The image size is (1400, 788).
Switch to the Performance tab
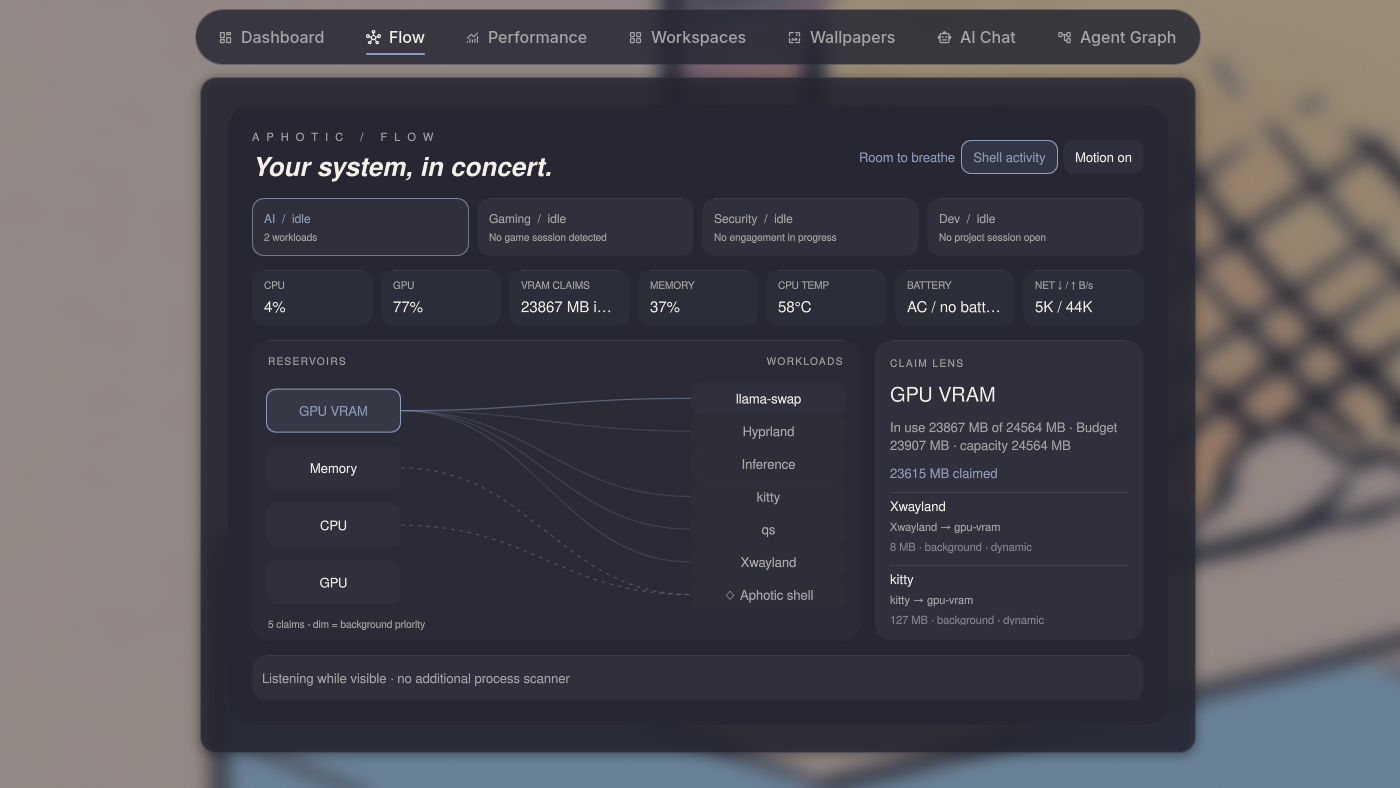527,38
